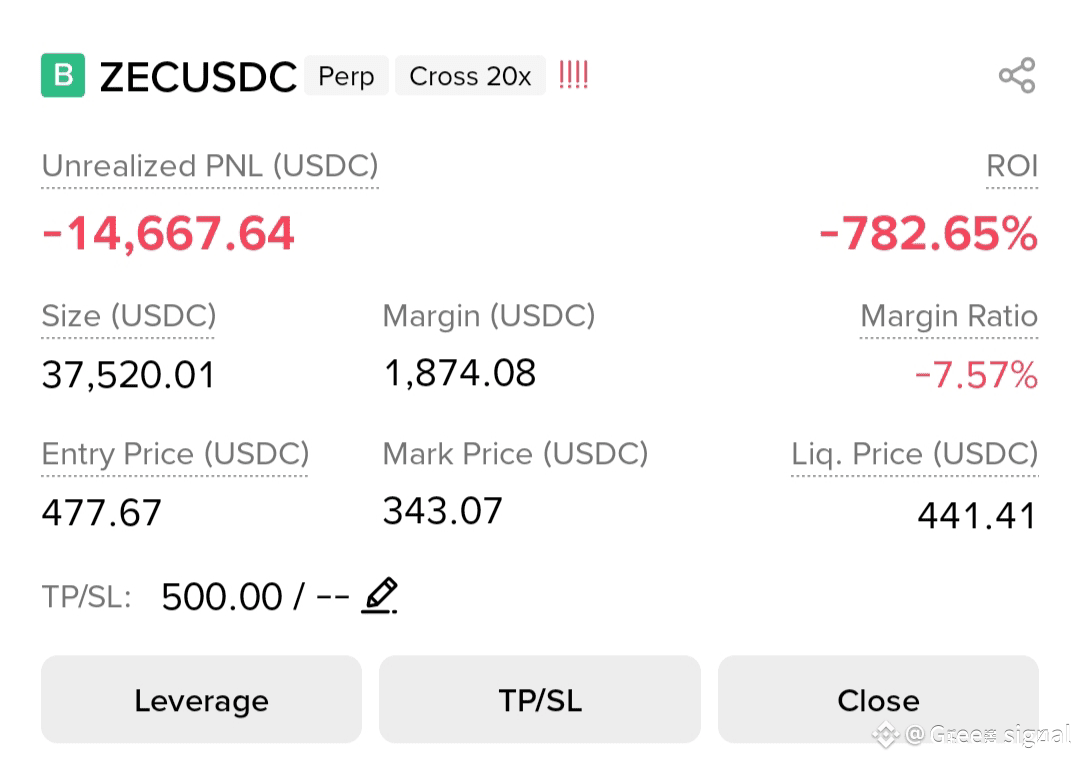Tap the Margin Ratio label
1079x760 pixels.
pos(949,316)
